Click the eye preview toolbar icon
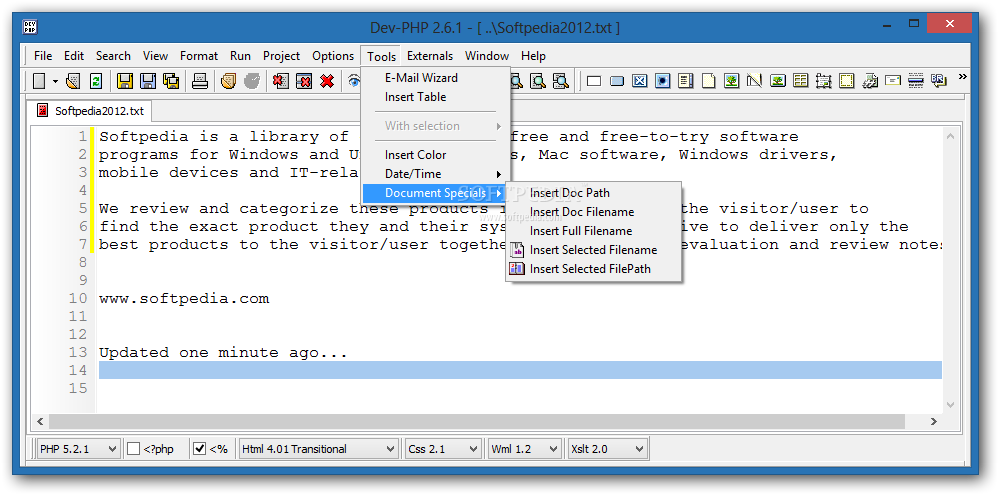999x495 pixels. tap(353, 81)
